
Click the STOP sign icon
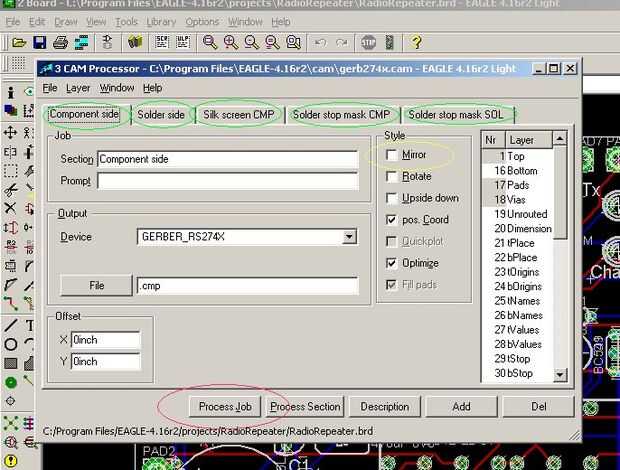click(x=368, y=42)
